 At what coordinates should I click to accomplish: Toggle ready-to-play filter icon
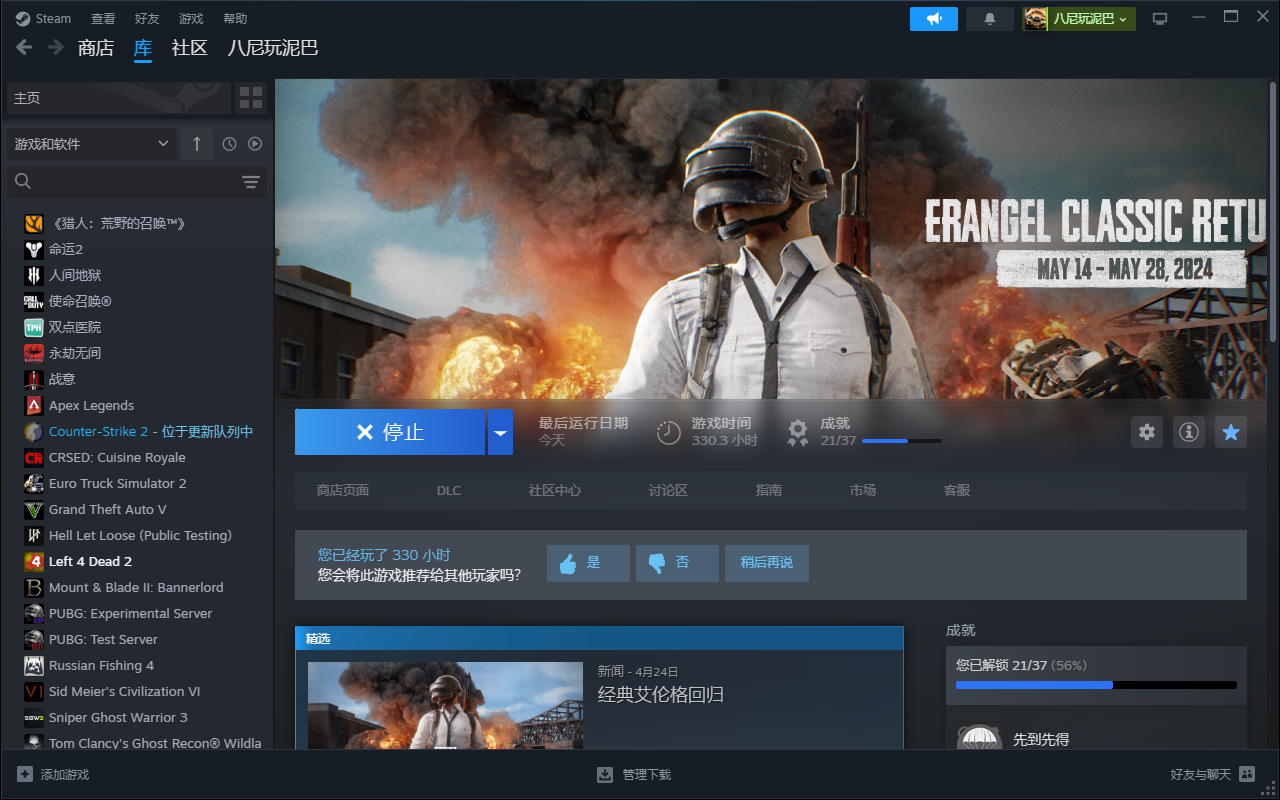[x=255, y=144]
